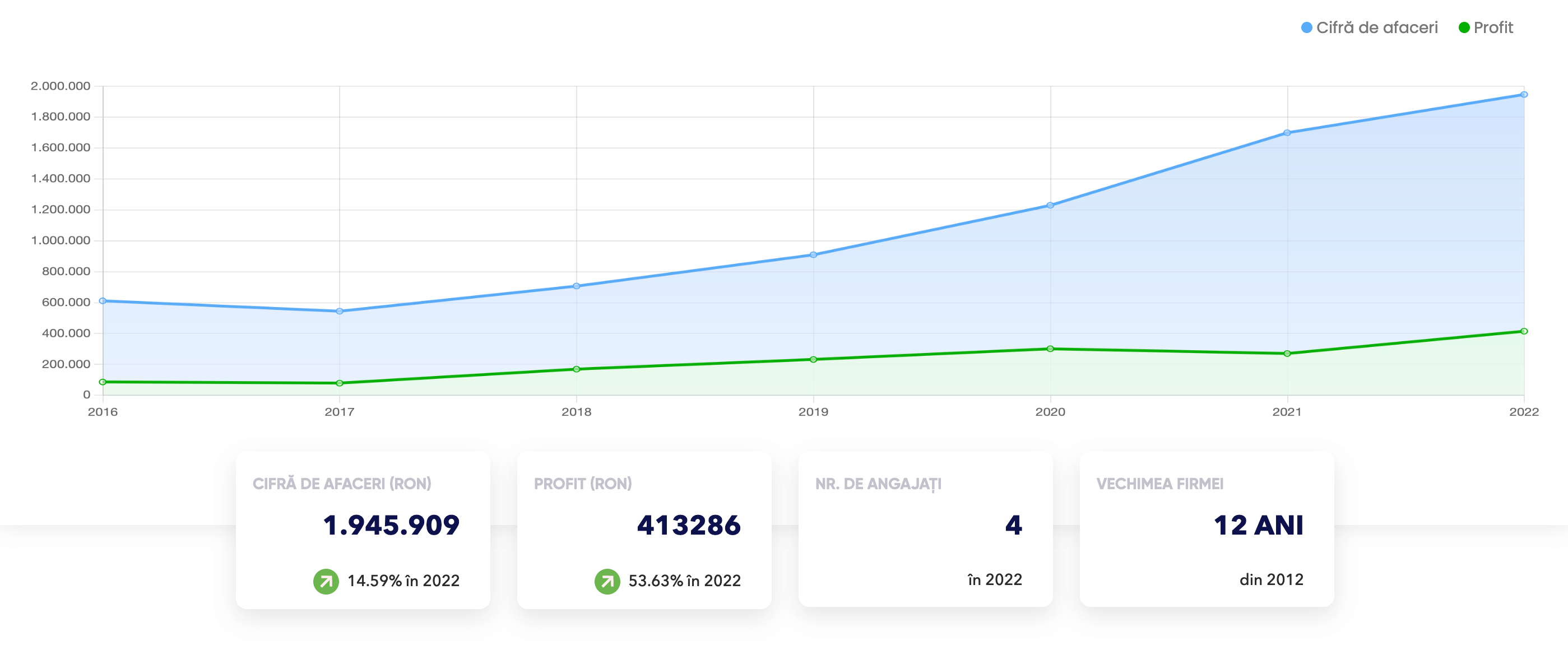Select the 2016 turnover data point on blue line
Screen dimensions: 1568x659
[x=103, y=300]
